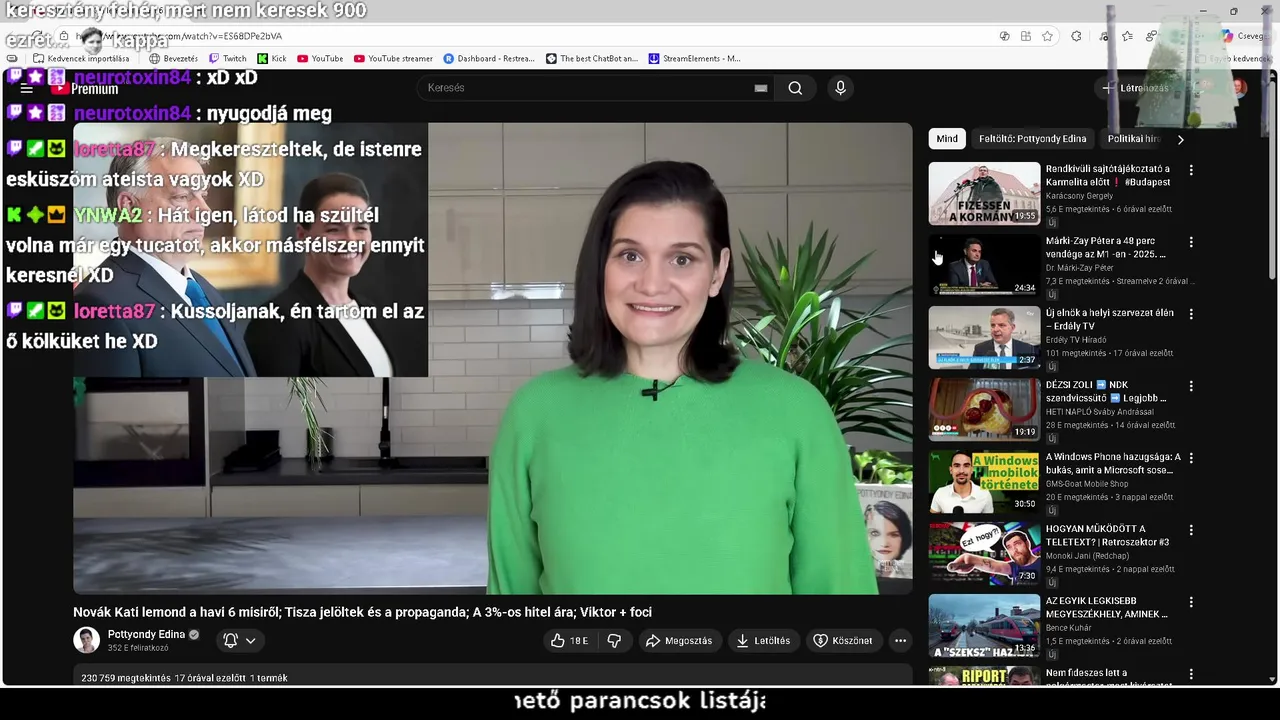Open options for Windows Phone hazugsága video
The width and height of the screenshot is (1280, 720).
[1190, 458]
